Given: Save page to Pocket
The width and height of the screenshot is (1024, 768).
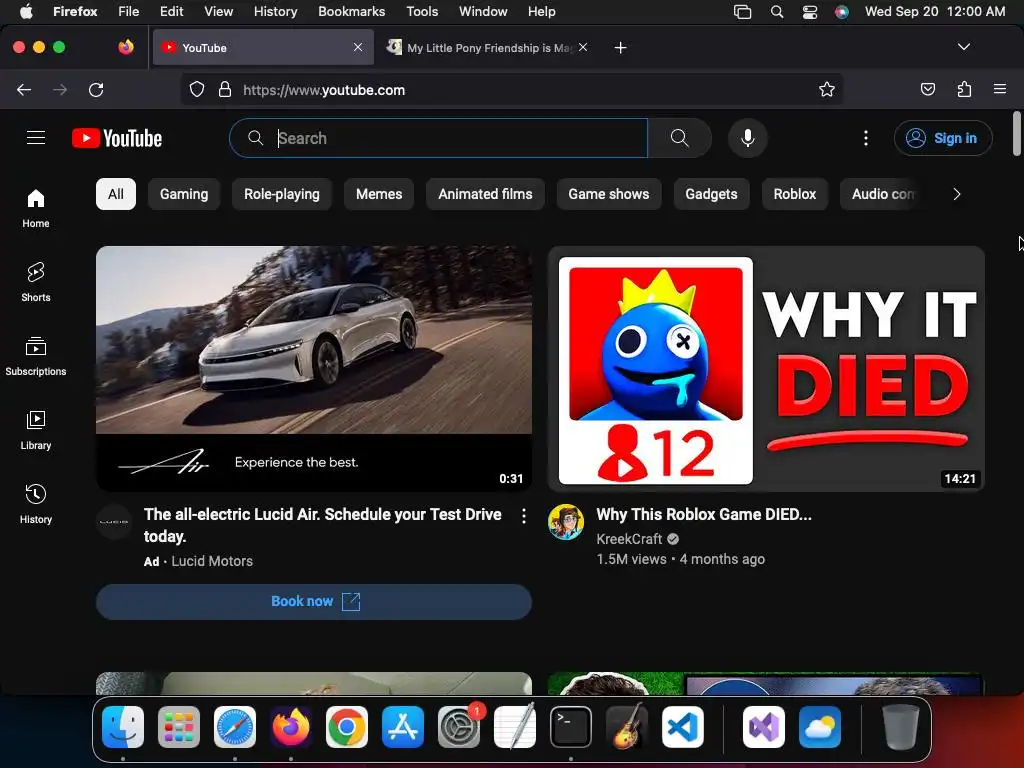Looking at the screenshot, I should pyautogui.click(x=927, y=89).
